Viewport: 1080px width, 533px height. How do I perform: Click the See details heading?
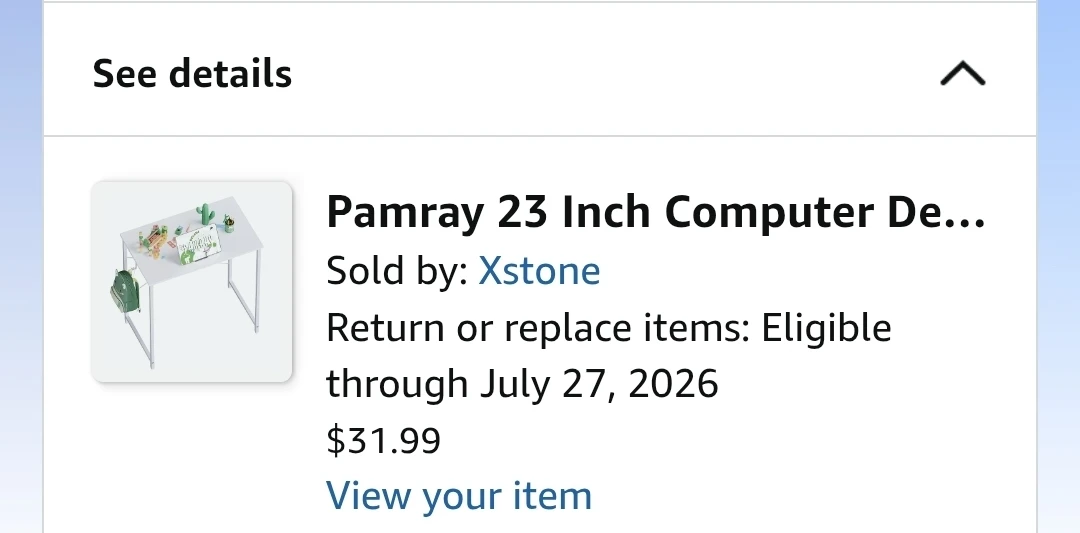192,73
